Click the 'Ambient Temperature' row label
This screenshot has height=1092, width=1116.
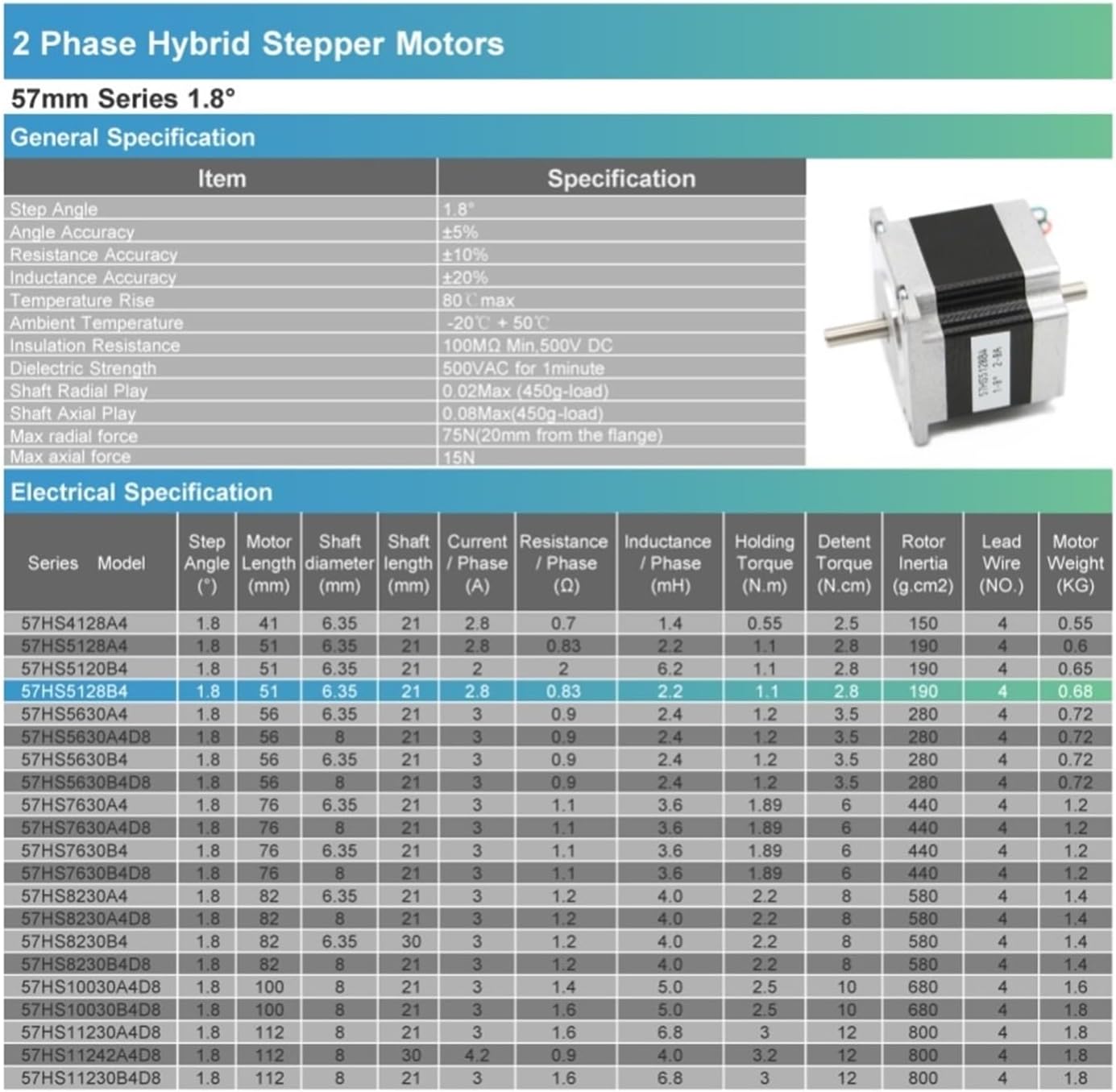point(97,322)
